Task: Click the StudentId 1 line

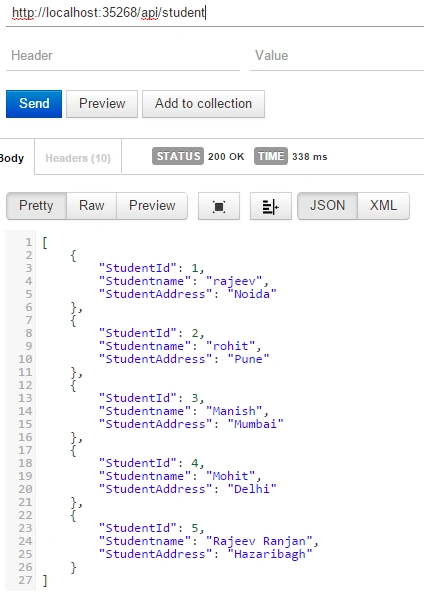Action: coord(151,268)
